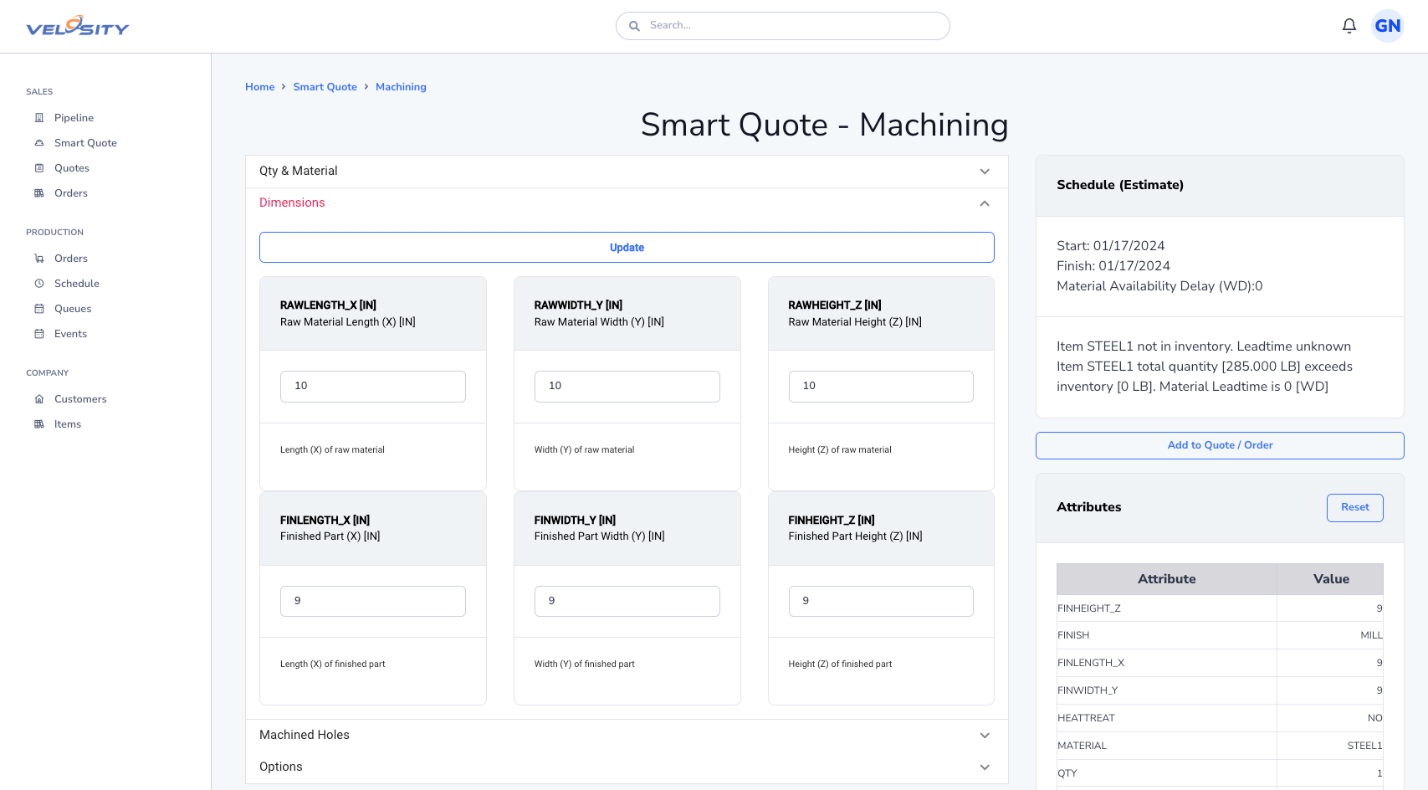Click the Value column header
Screen dimensions: 1428x790
(1331, 579)
